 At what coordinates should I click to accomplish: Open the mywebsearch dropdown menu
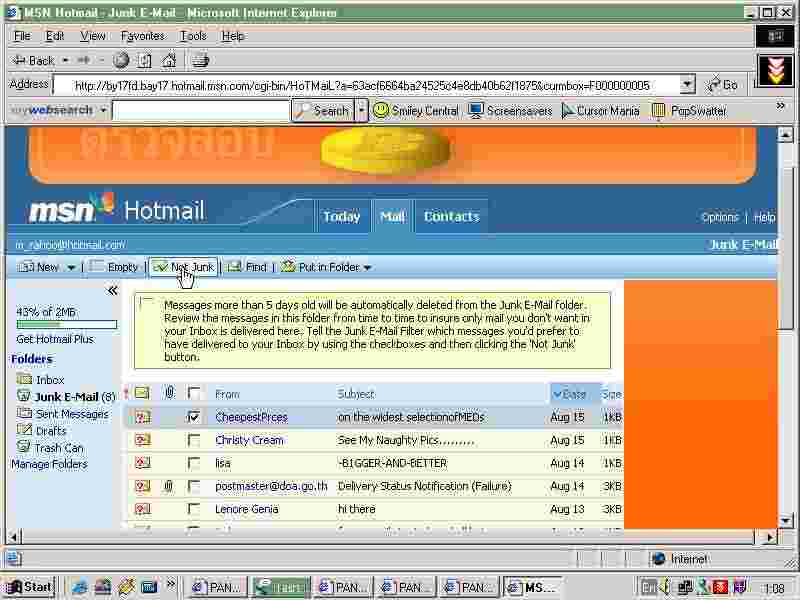[x=103, y=110]
